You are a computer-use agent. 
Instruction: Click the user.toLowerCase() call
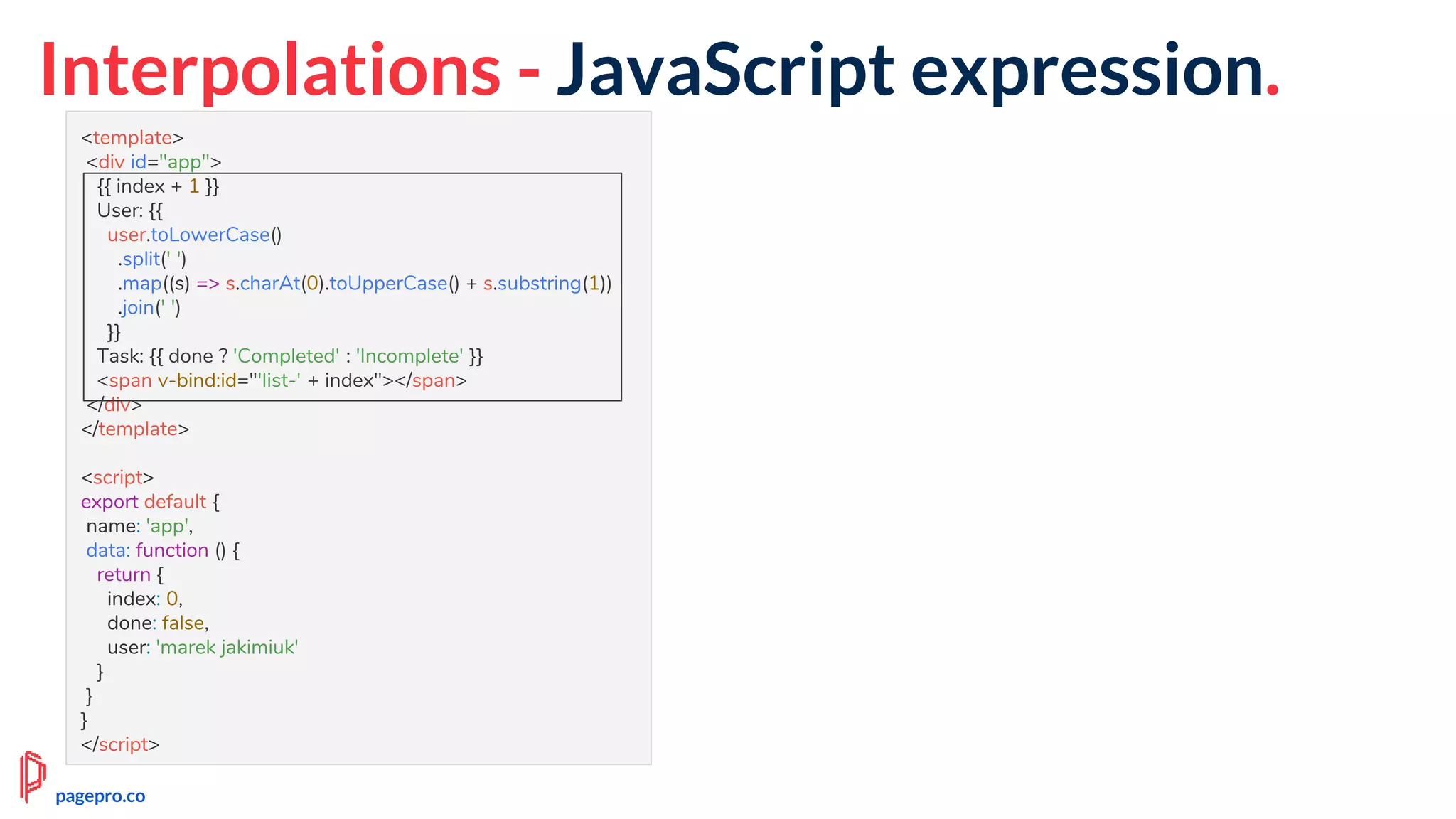(x=194, y=235)
